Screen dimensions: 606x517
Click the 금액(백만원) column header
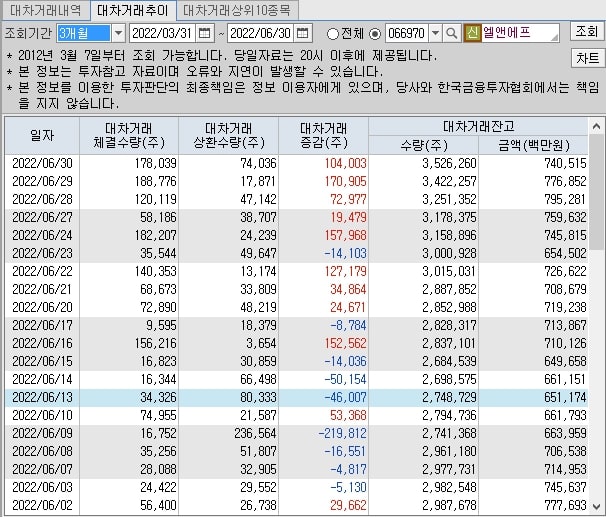click(534, 145)
